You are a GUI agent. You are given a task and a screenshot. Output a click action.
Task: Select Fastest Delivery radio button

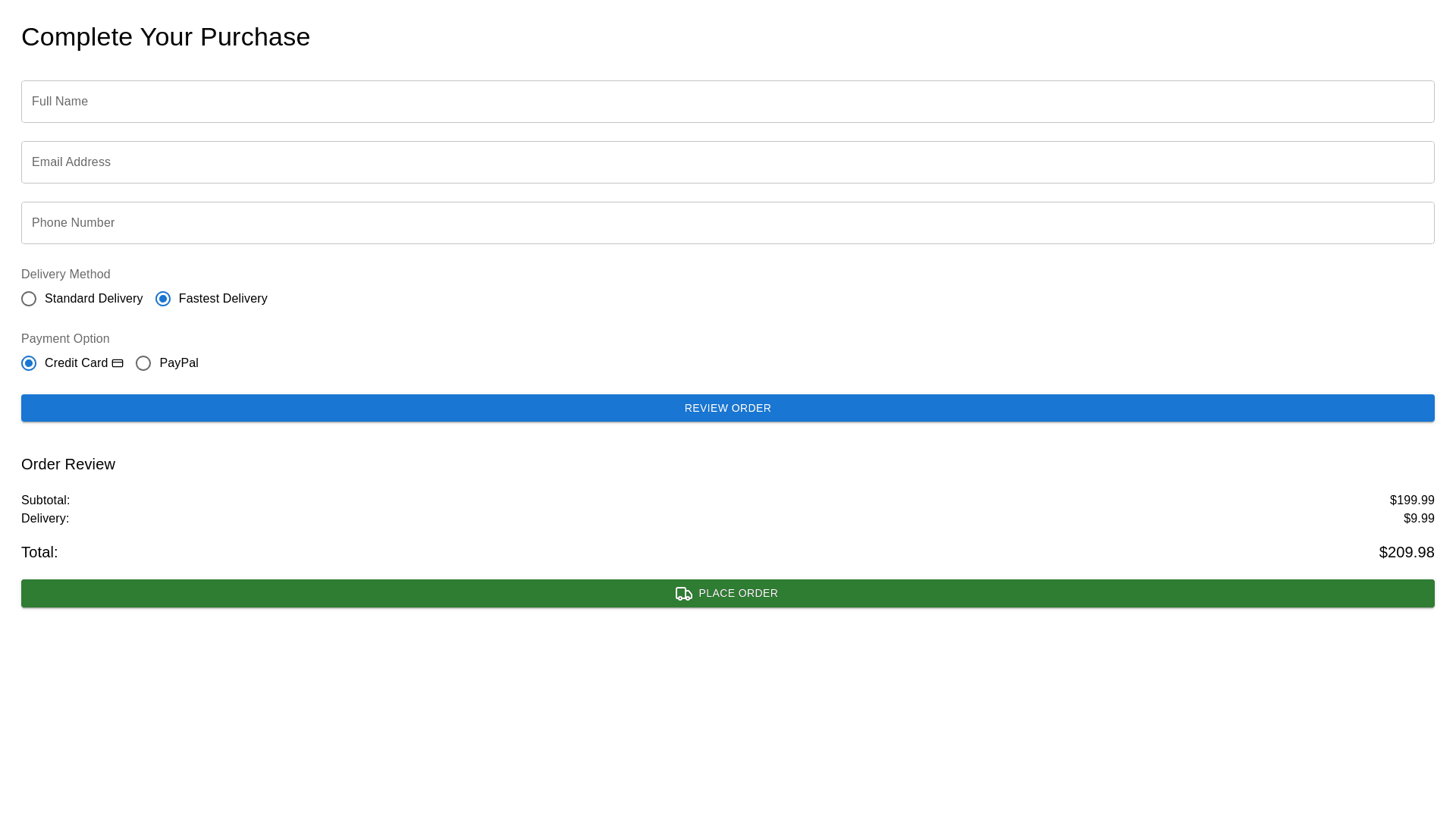(163, 299)
